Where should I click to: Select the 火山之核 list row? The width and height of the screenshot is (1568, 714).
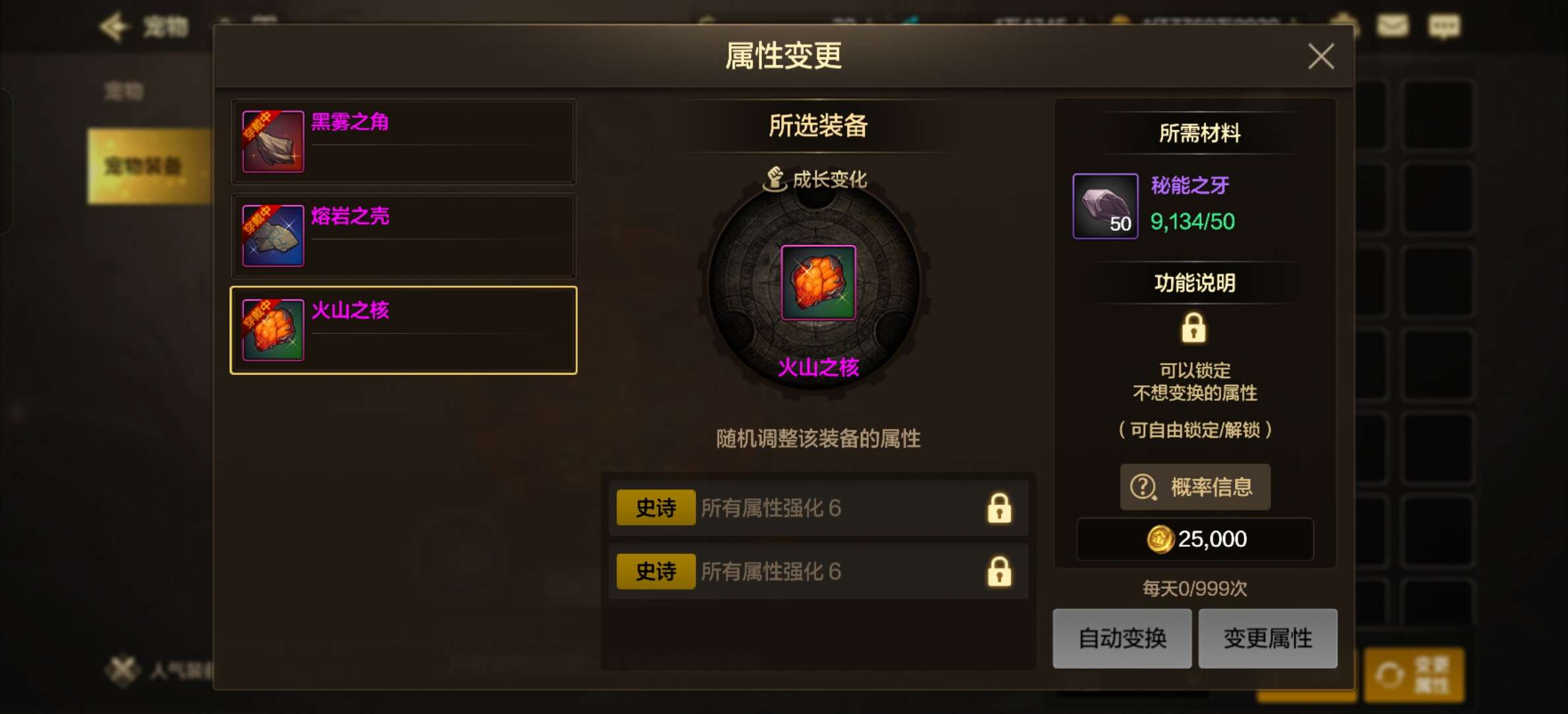pos(403,331)
